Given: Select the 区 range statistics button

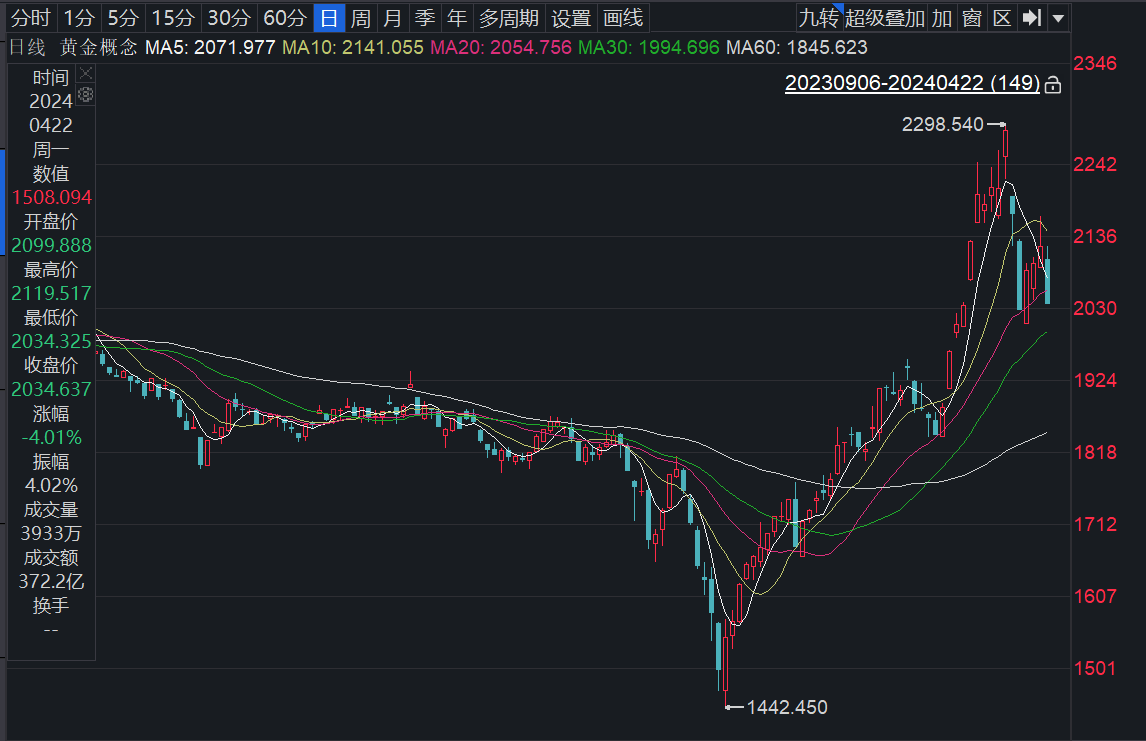Looking at the screenshot, I should [1002, 18].
